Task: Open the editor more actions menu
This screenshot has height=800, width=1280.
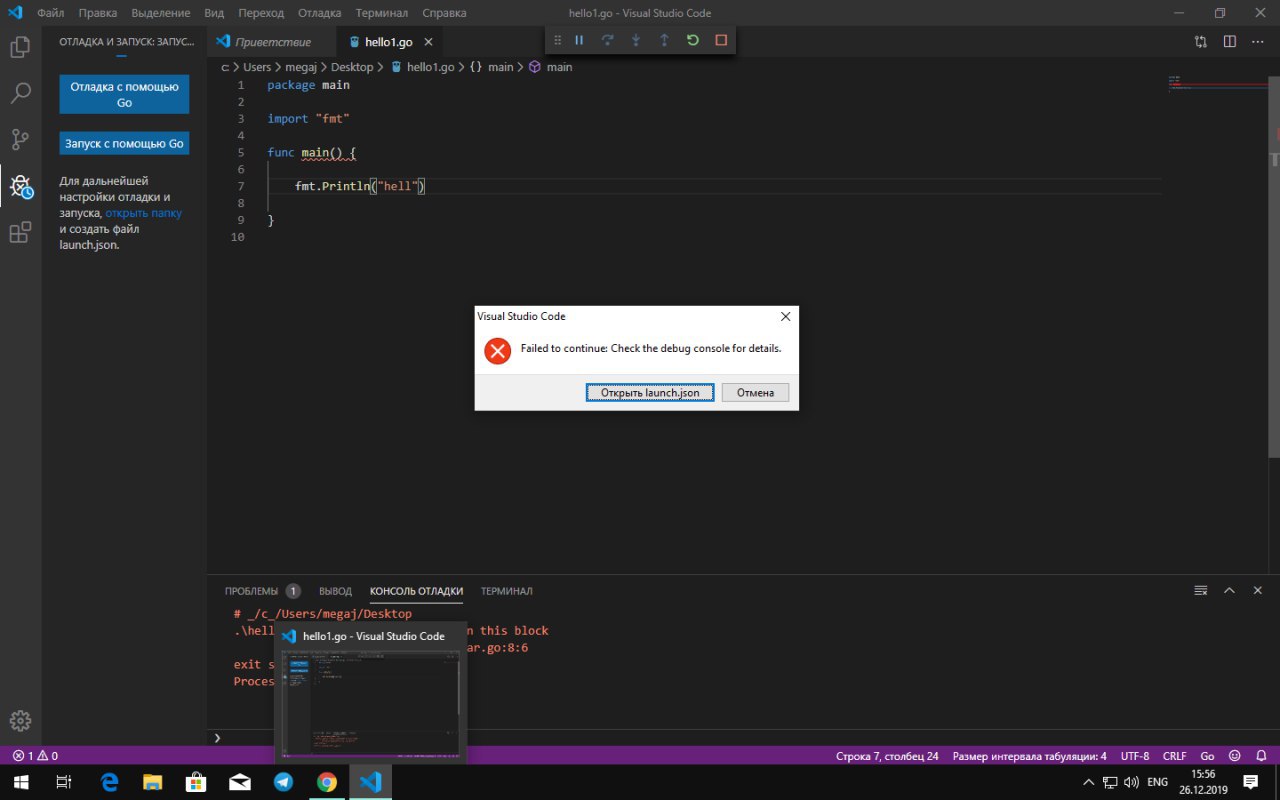Action: (x=1258, y=42)
